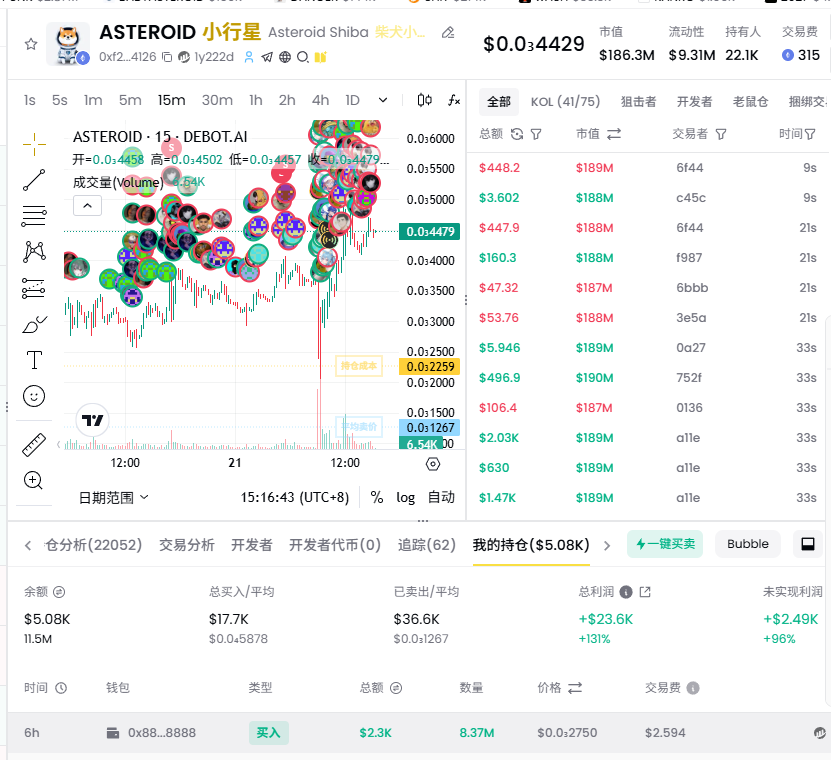Open candlestick chart type selector

coord(425,100)
